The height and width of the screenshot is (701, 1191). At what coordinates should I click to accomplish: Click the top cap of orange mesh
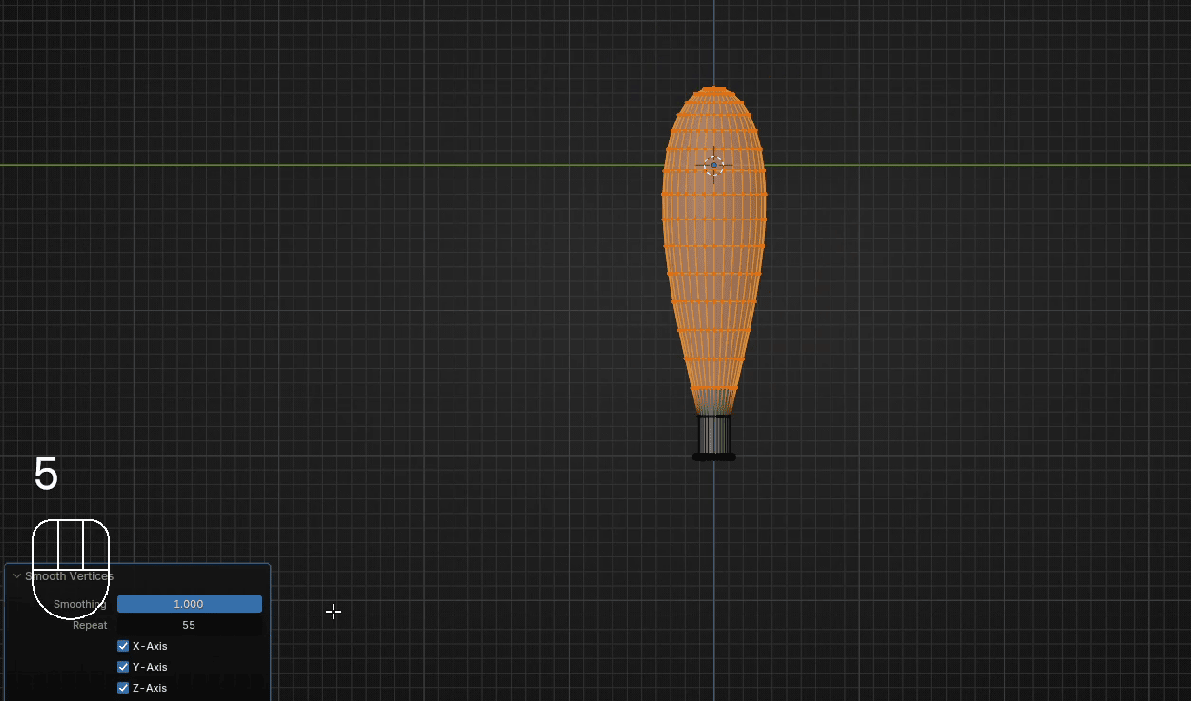coord(714,92)
